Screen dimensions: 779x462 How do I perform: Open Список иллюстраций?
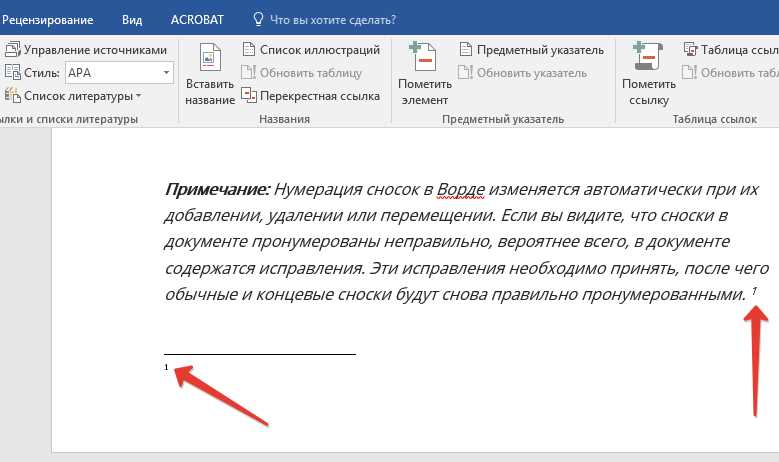319,50
